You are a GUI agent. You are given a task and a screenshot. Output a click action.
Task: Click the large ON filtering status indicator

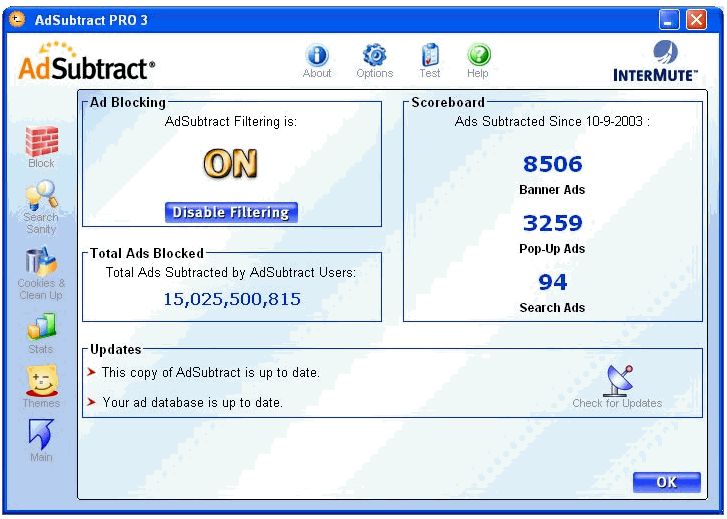(231, 164)
